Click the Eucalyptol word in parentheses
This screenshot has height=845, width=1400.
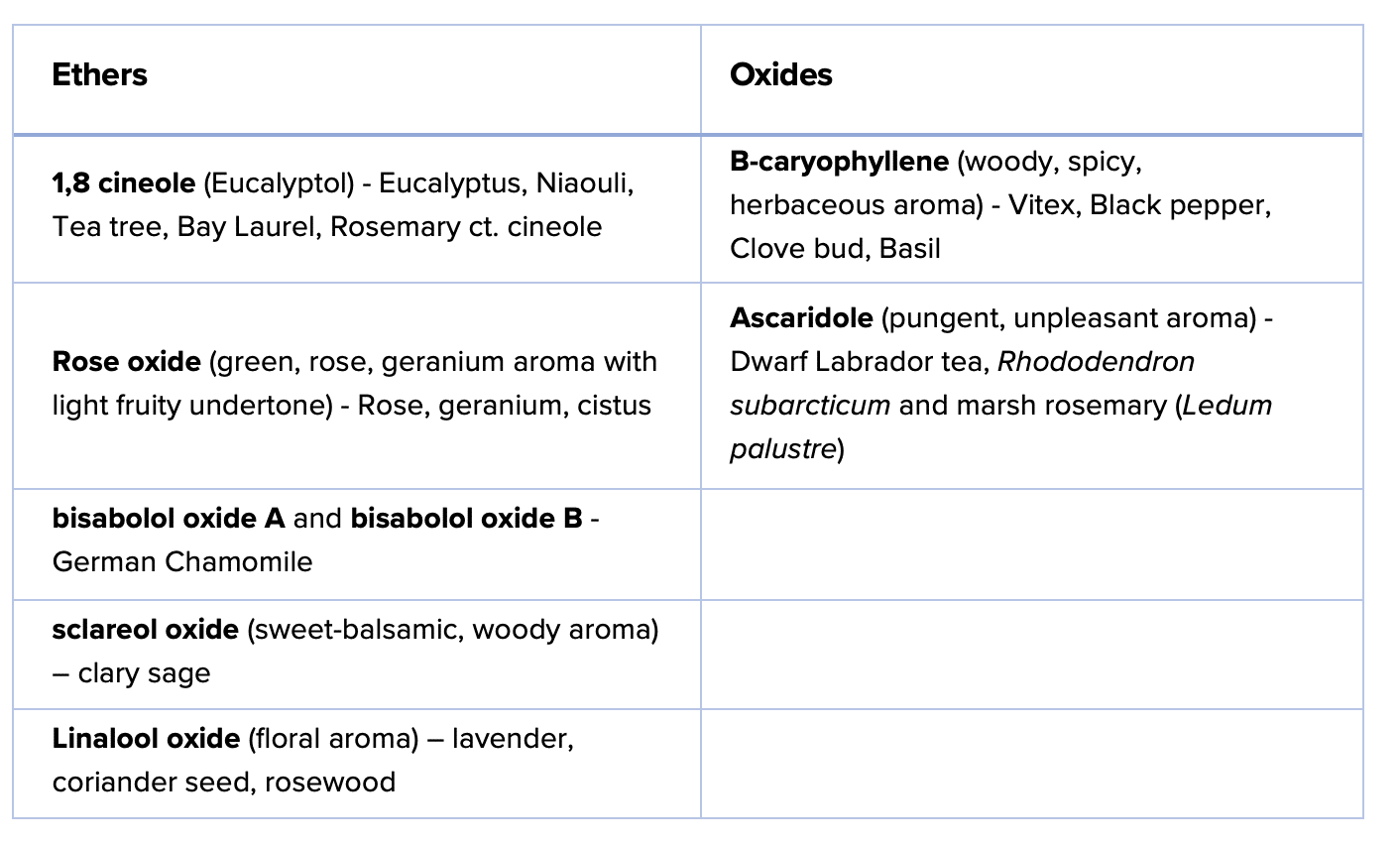pyautogui.click(x=279, y=183)
